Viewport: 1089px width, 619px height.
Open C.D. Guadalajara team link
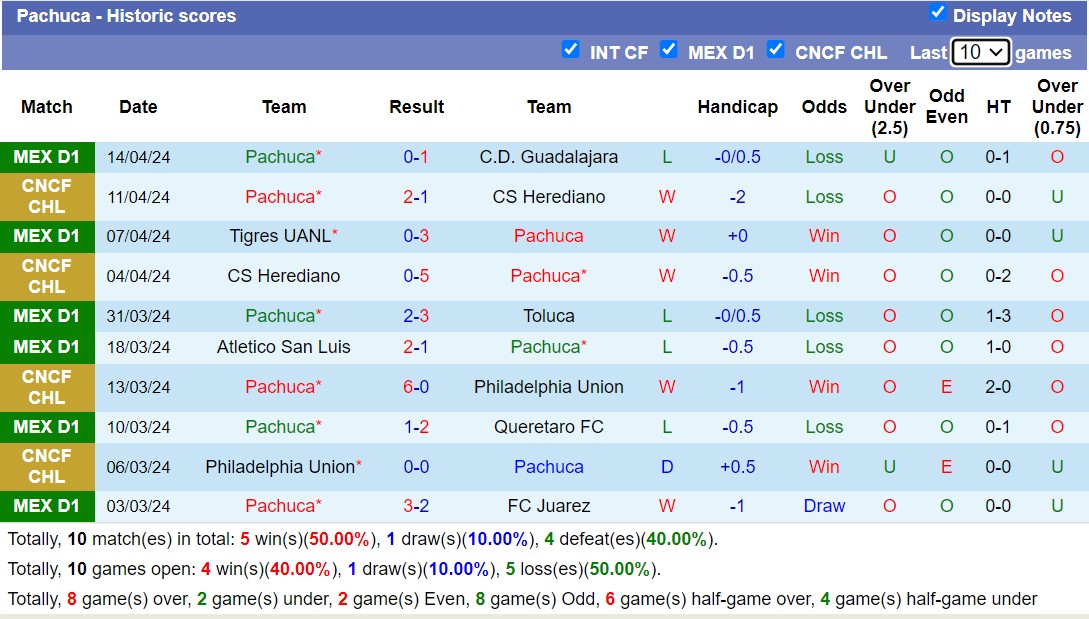(x=549, y=157)
